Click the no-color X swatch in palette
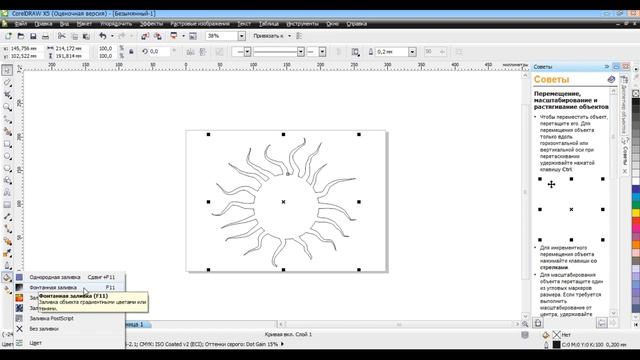 [x=636, y=93]
